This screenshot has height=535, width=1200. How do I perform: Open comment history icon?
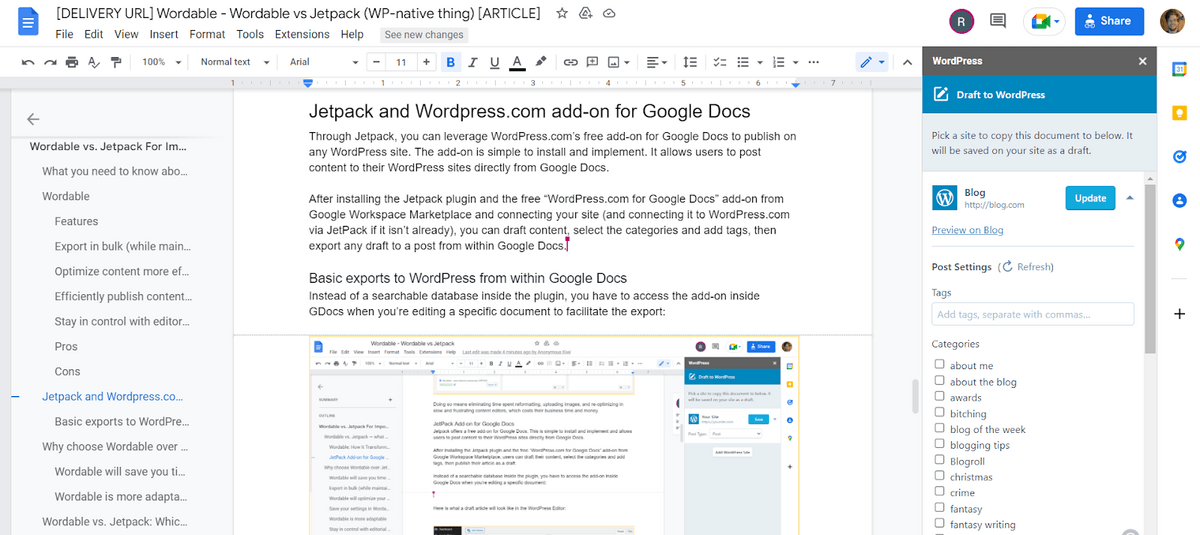pyautogui.click(x=997, y=21)
